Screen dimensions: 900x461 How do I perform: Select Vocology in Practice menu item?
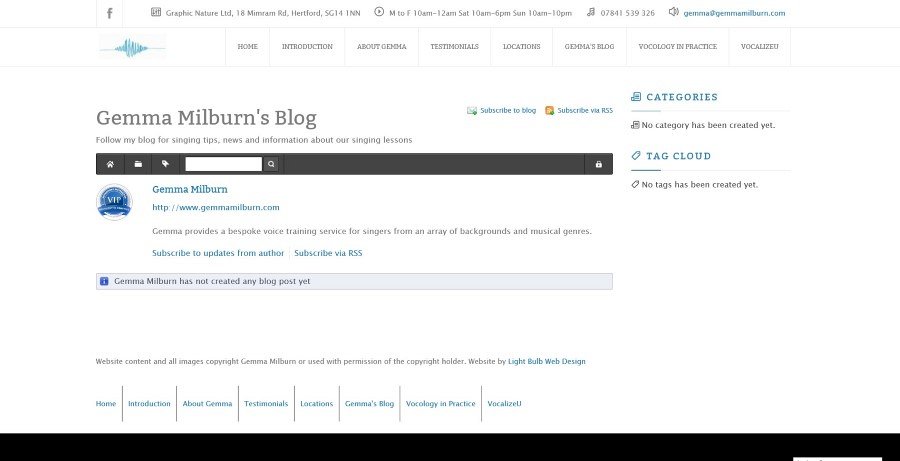[x=677, y=47]
